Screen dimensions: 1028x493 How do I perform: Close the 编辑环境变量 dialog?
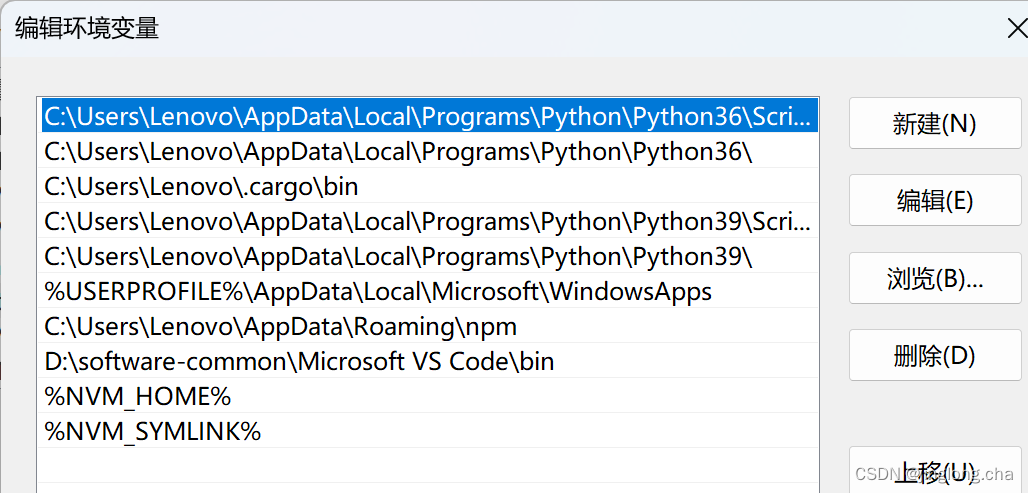[x=1018, y=30]
